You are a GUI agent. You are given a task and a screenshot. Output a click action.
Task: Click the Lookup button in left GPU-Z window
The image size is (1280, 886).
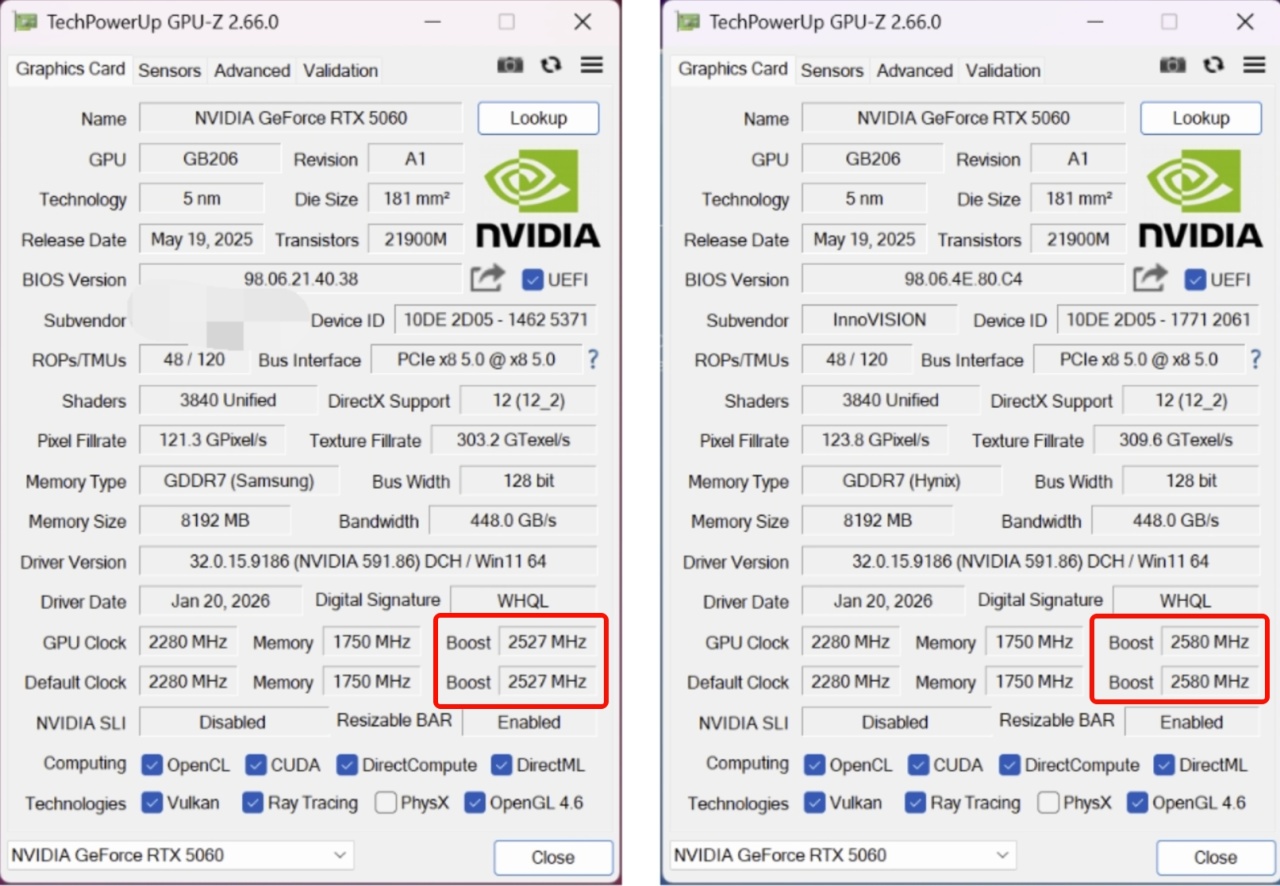539,118
